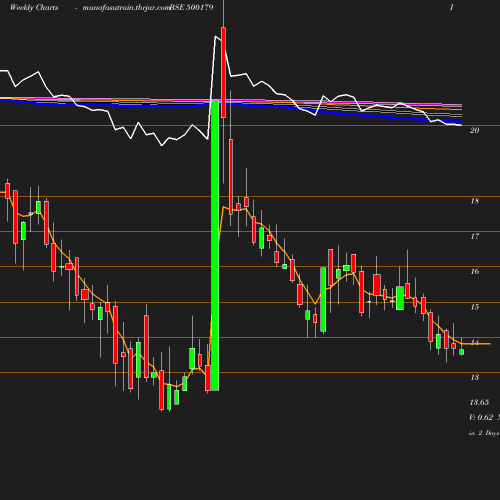Select the munafasutra.tbrjar.com watermark label

point(126,7)
